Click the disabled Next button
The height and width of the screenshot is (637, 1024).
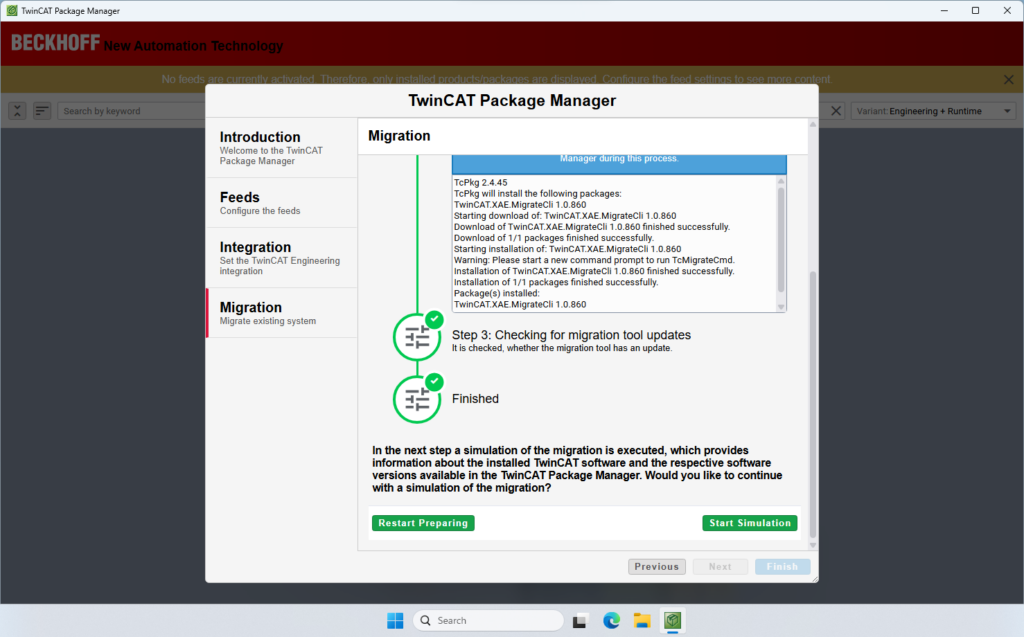point(720,566)
